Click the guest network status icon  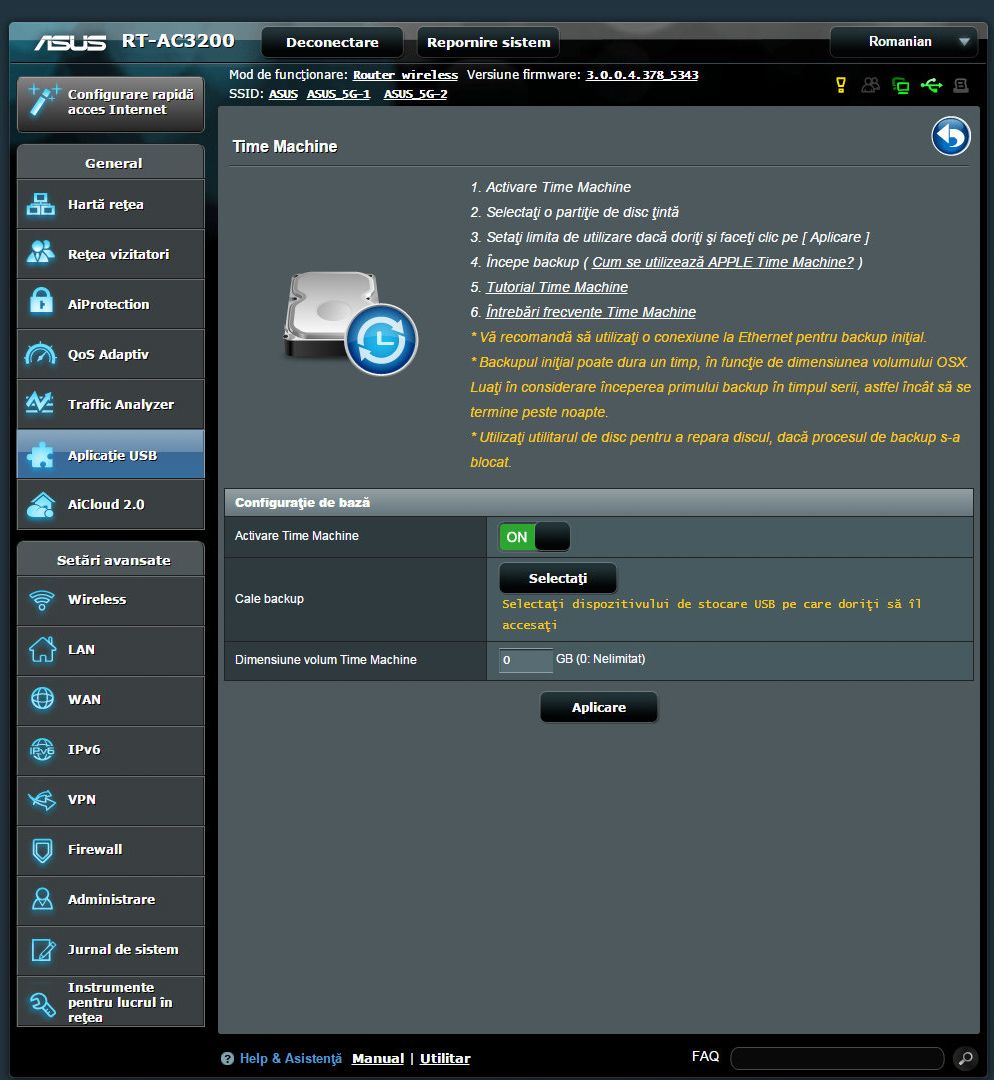[870, 86]
